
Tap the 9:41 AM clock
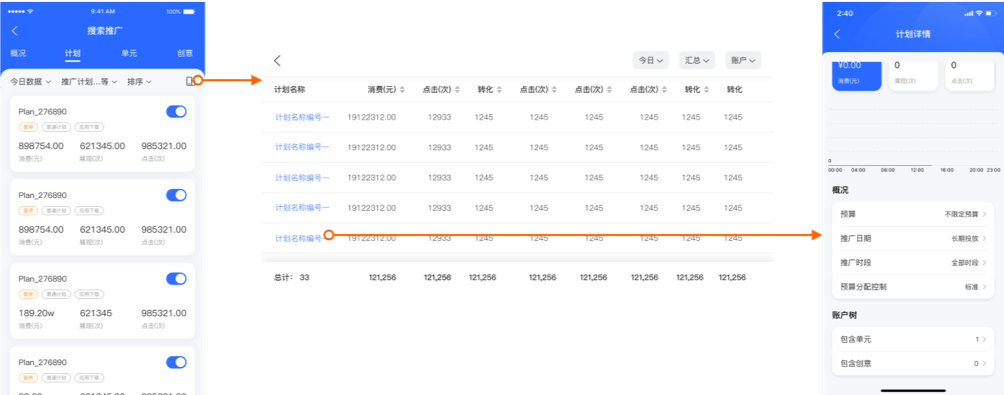click(x=102, y=12)
